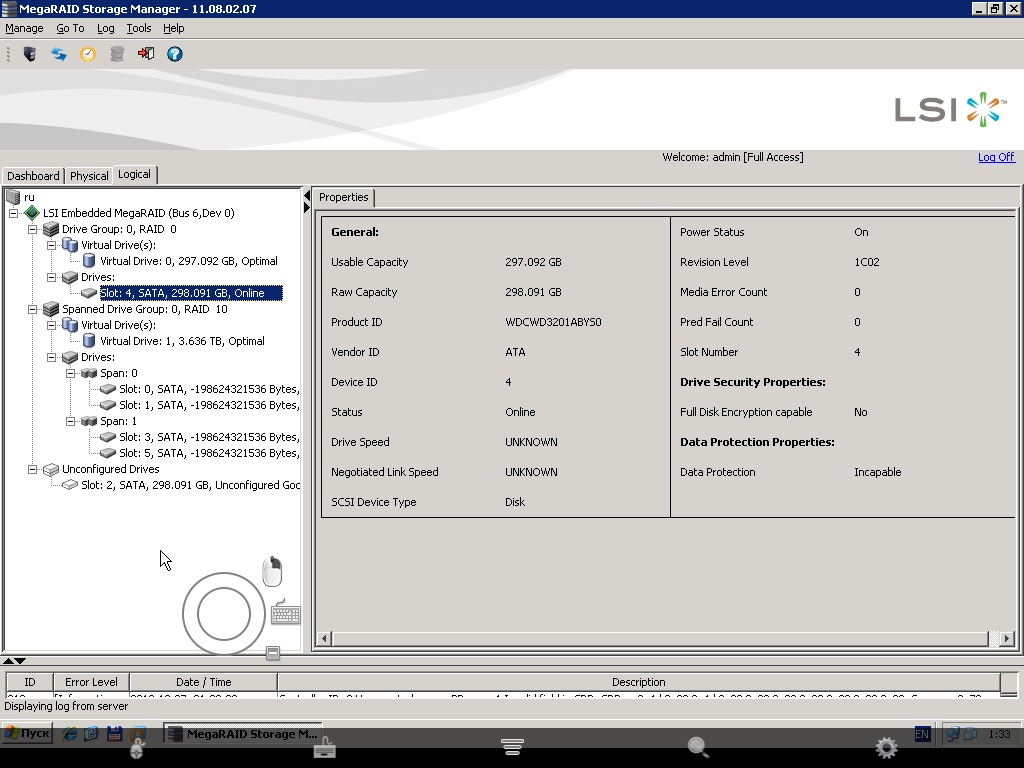Click the magnifier icon in bottom bar

[x=698, y=747]
